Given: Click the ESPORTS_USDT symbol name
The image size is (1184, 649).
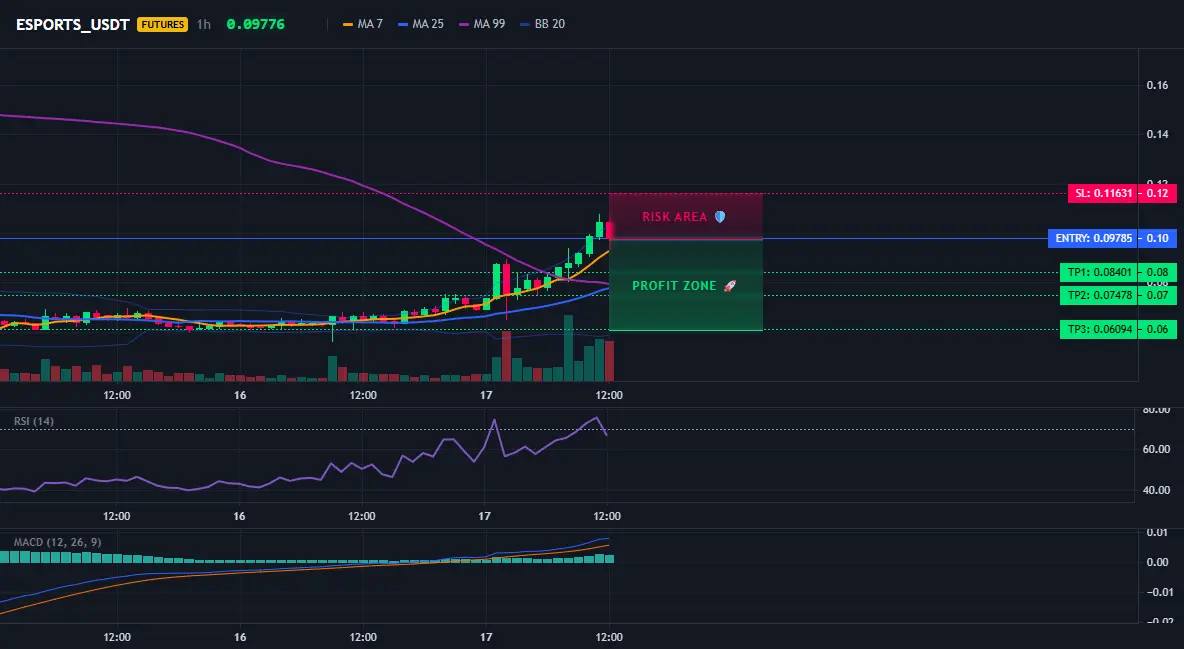Looking at the screenshot, I should point(72,24).
